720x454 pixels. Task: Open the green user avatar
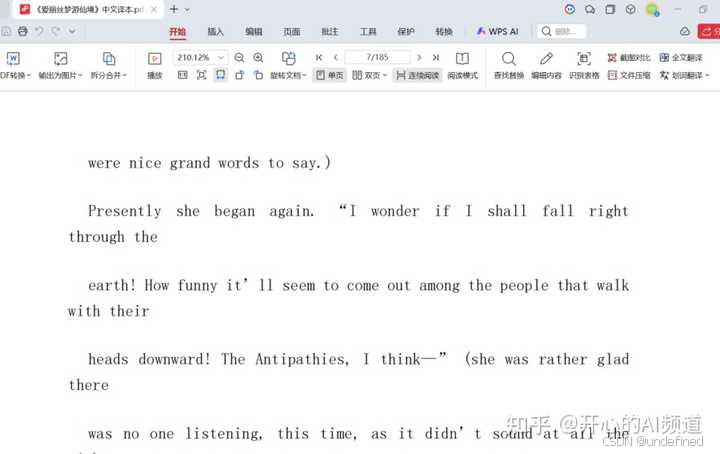tap(652, 9)
